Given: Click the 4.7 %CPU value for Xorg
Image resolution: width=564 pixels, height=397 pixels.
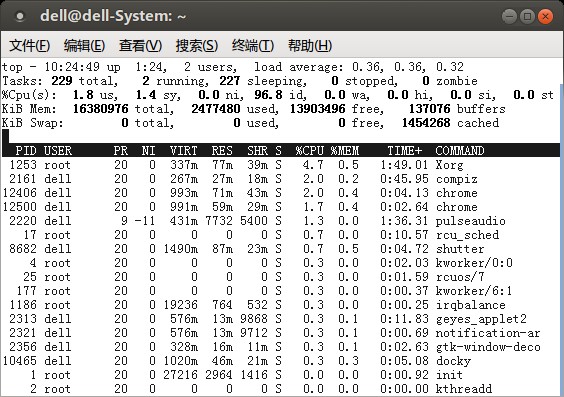Looking at the screenshot, I should (313, 165).
